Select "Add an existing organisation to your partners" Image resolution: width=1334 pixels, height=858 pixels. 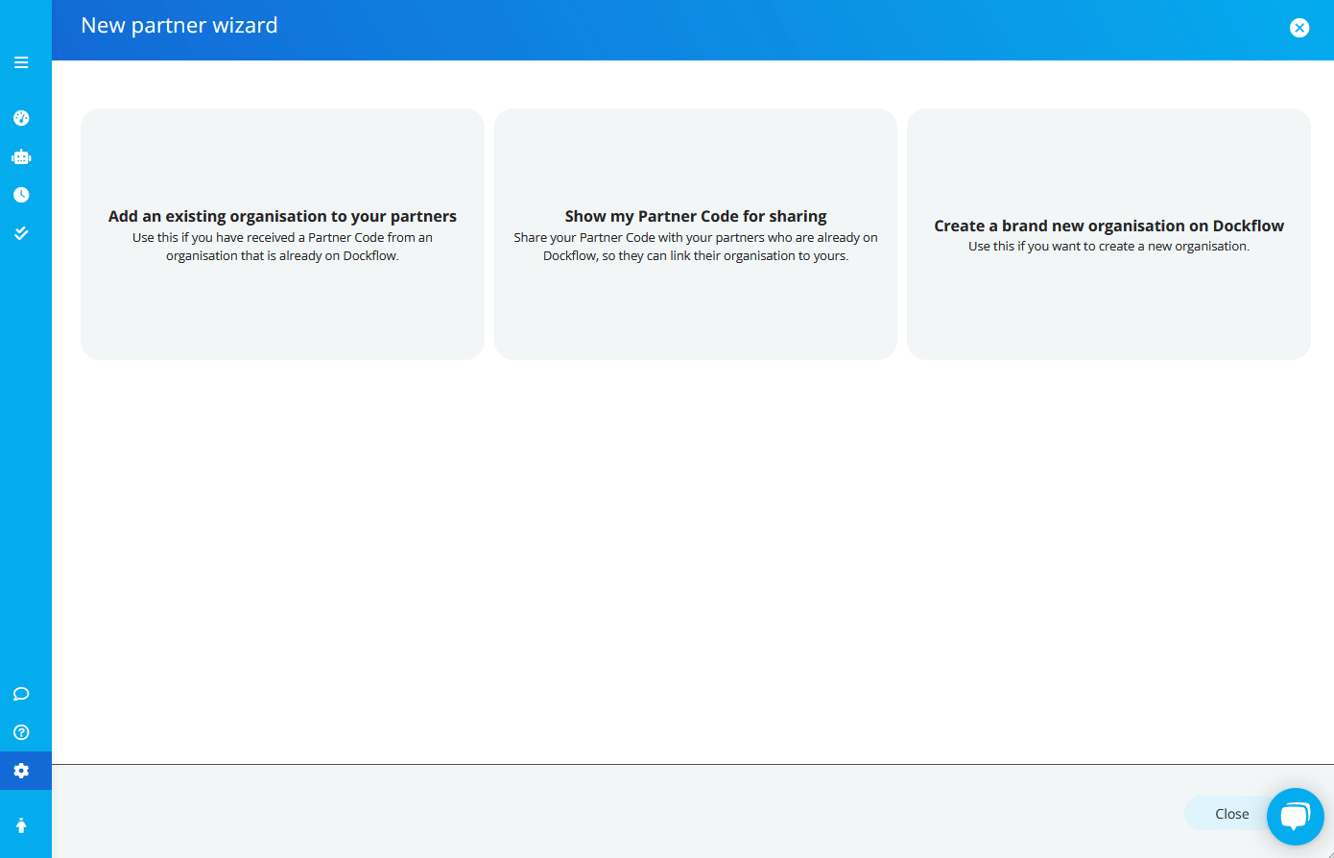click(282, 216)
